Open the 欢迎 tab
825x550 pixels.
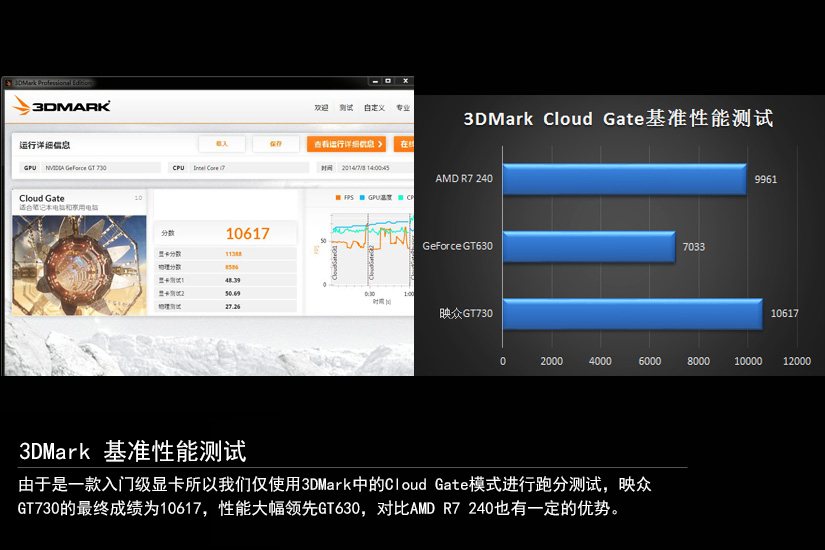tap(321, 107)
